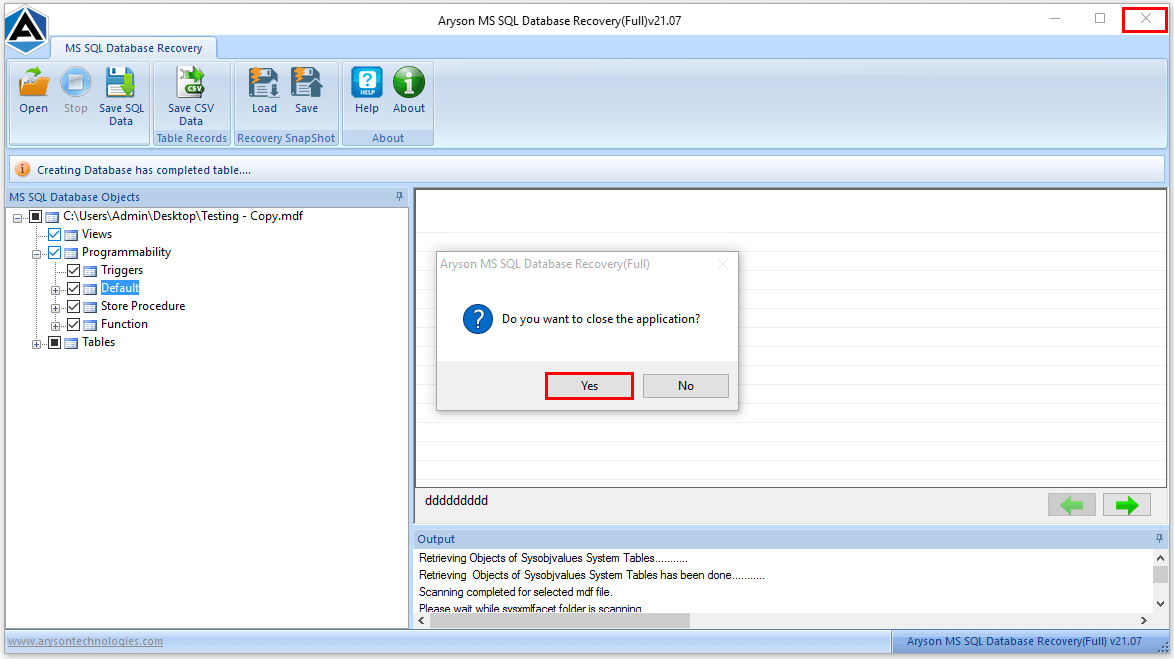Open the Help icon

[x=367, y=82]
